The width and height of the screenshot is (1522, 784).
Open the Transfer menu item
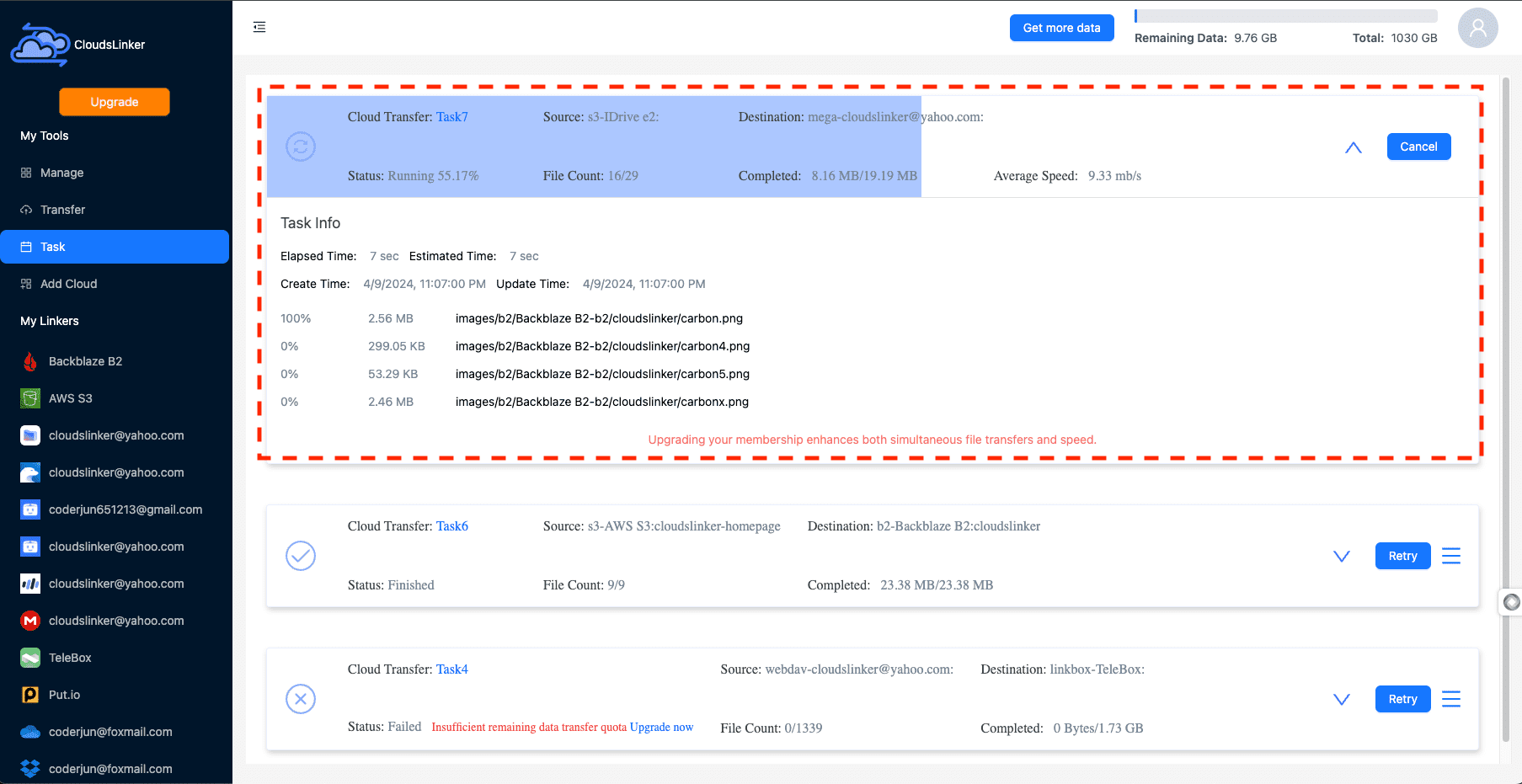click(x=115, y=210)
